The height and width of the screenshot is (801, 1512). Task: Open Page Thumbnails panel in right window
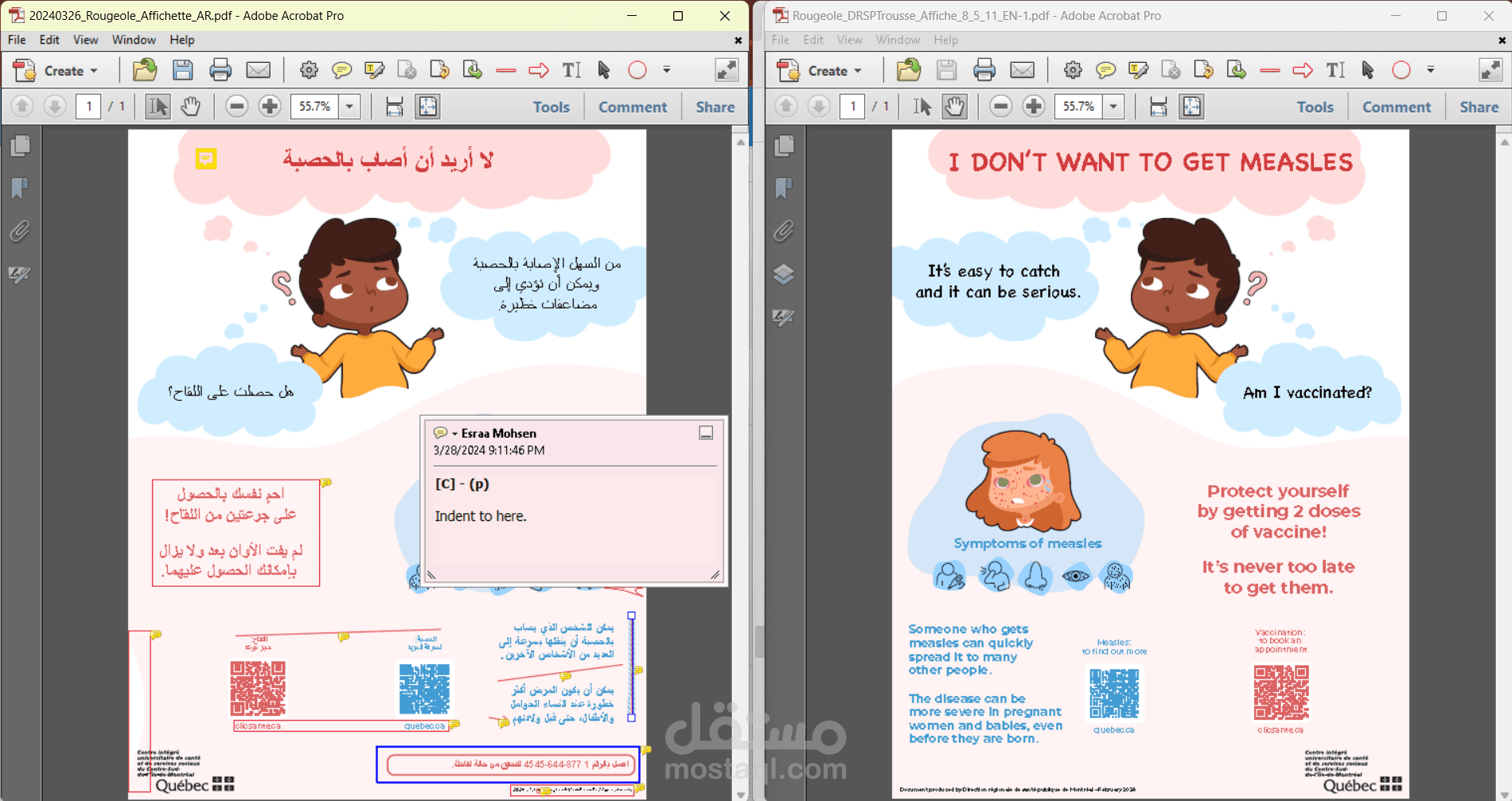(x=784, y=146)
